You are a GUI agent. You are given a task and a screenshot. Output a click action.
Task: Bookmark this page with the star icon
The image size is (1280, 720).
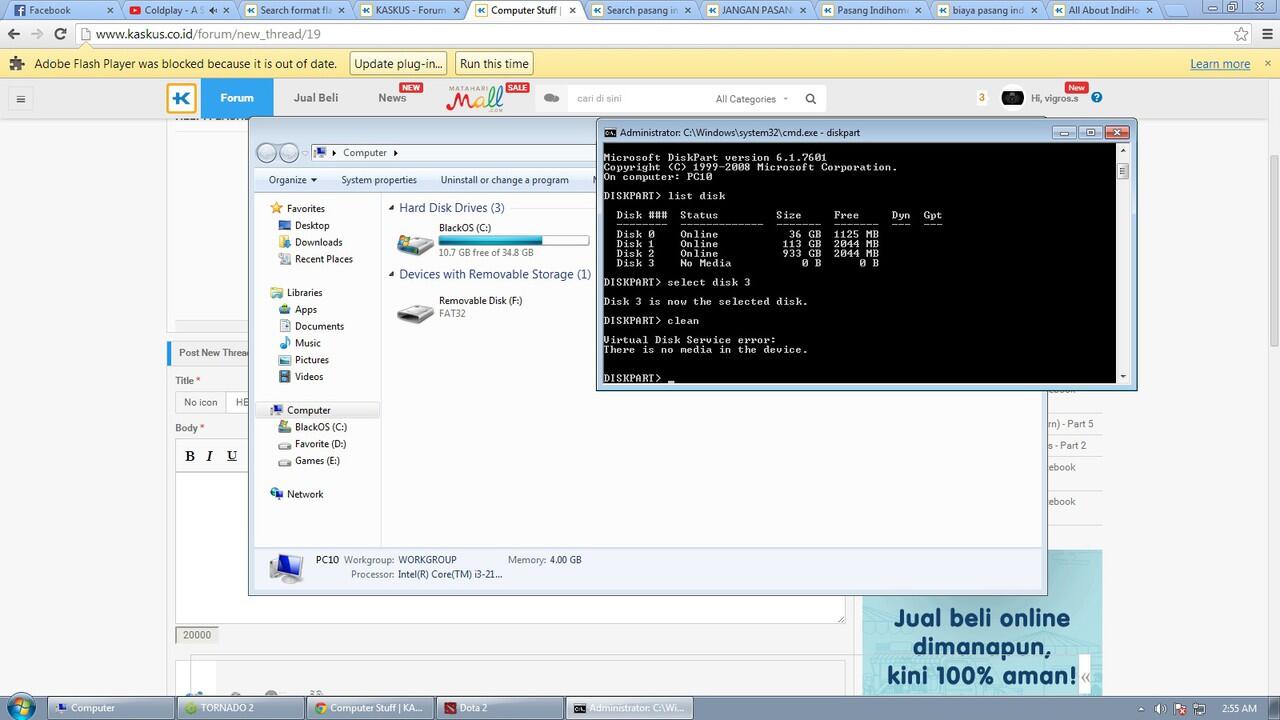point(1241,33)
